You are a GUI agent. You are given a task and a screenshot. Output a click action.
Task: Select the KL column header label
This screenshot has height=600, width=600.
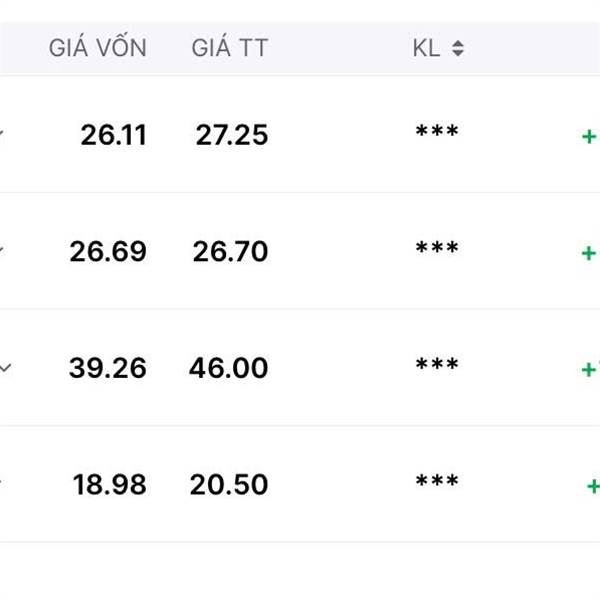426,48
